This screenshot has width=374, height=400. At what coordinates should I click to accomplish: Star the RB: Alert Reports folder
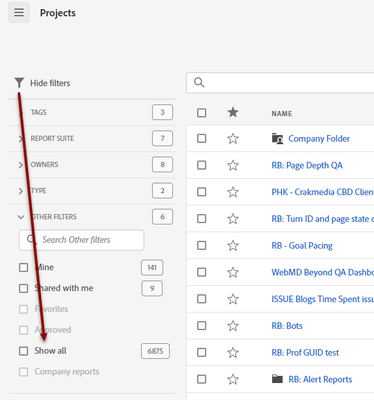point(233,379)
